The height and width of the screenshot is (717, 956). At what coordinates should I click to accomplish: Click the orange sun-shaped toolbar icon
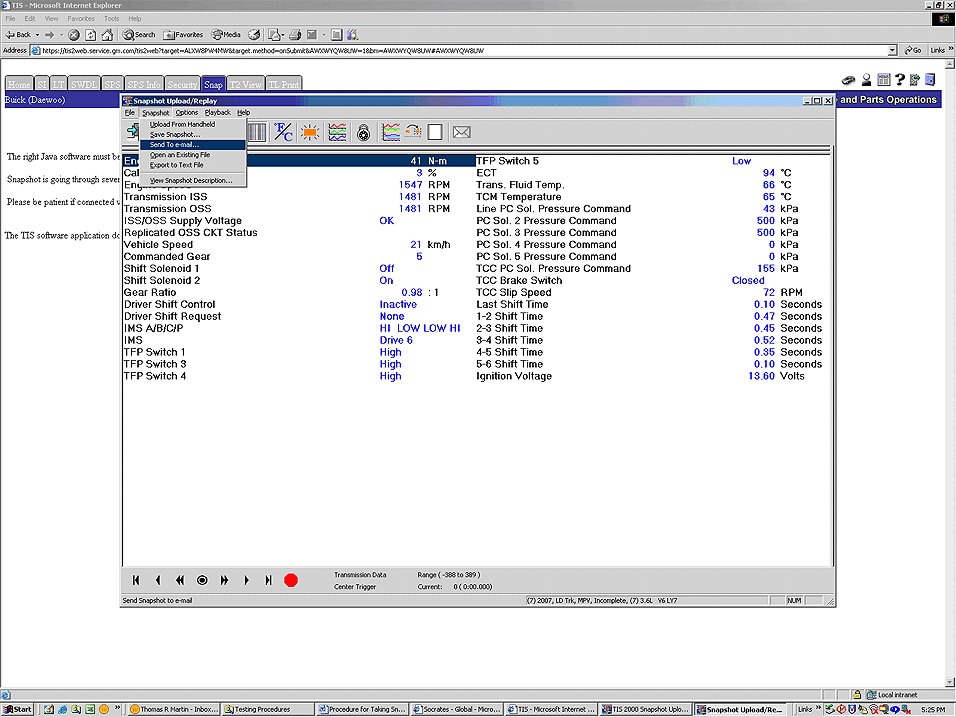pos(310,132)
